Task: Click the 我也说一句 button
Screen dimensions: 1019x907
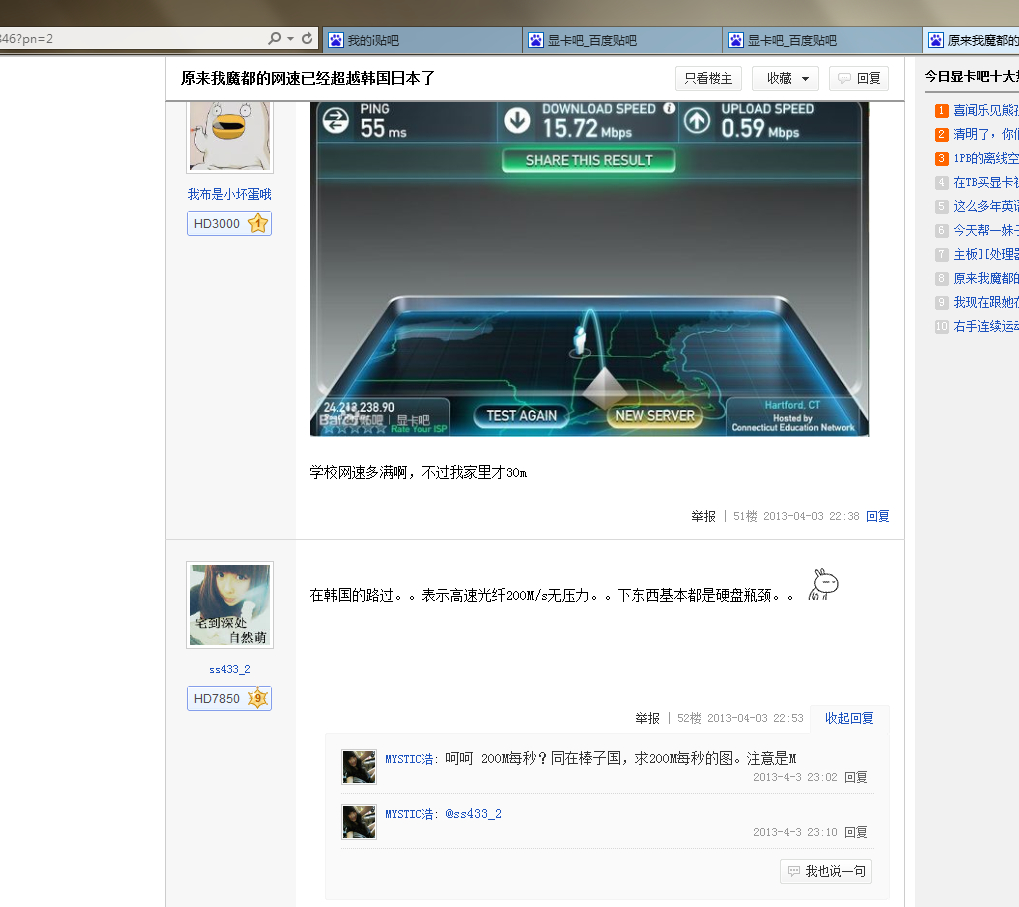Action: coord(826,871)
